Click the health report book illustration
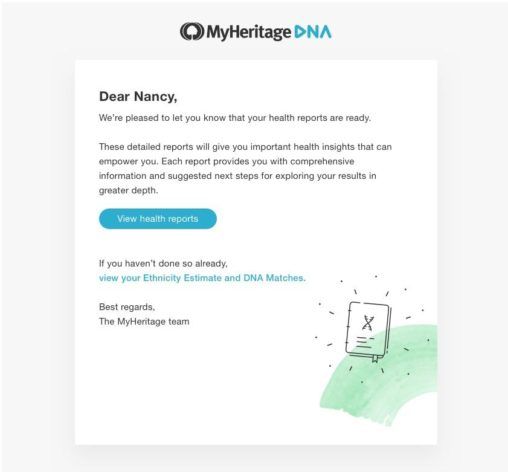The height and width of the screenshot is (472, 508). [368, 331]
